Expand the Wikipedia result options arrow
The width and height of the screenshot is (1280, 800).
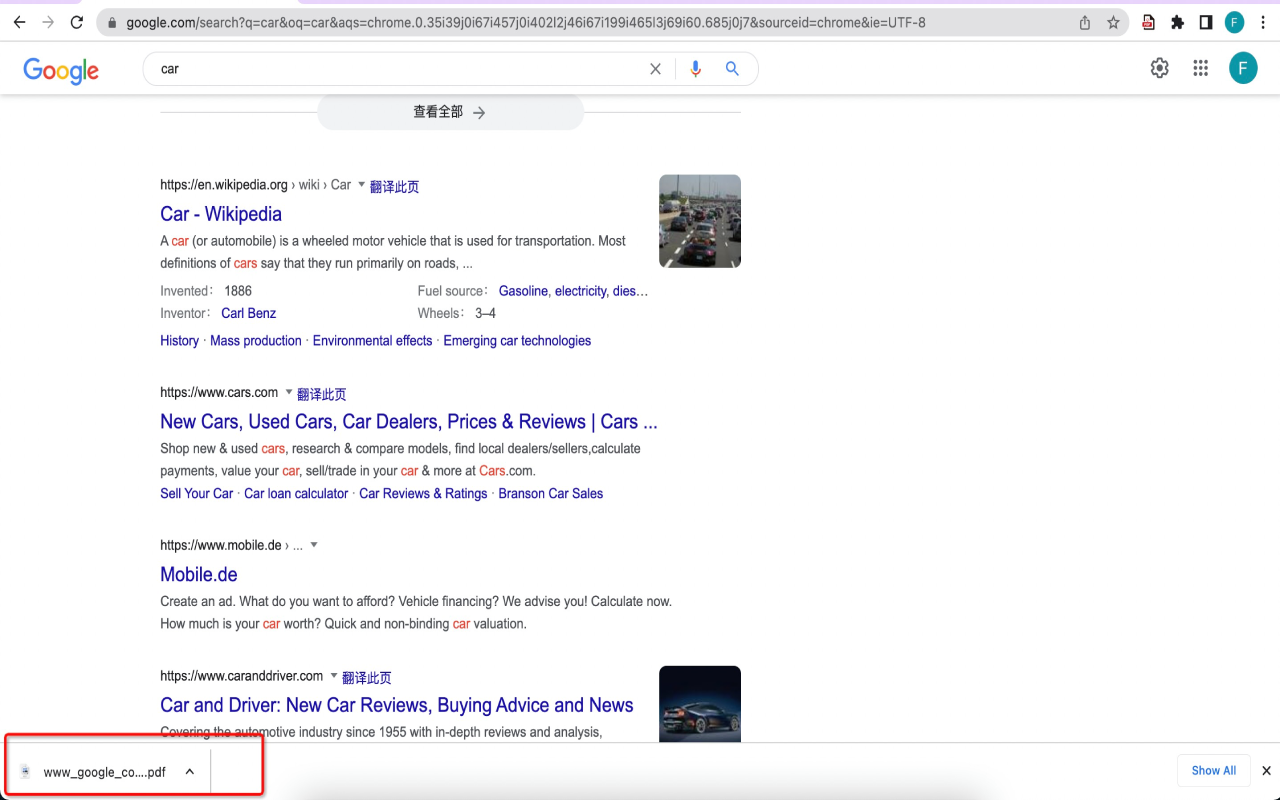[x=362, y=184]
